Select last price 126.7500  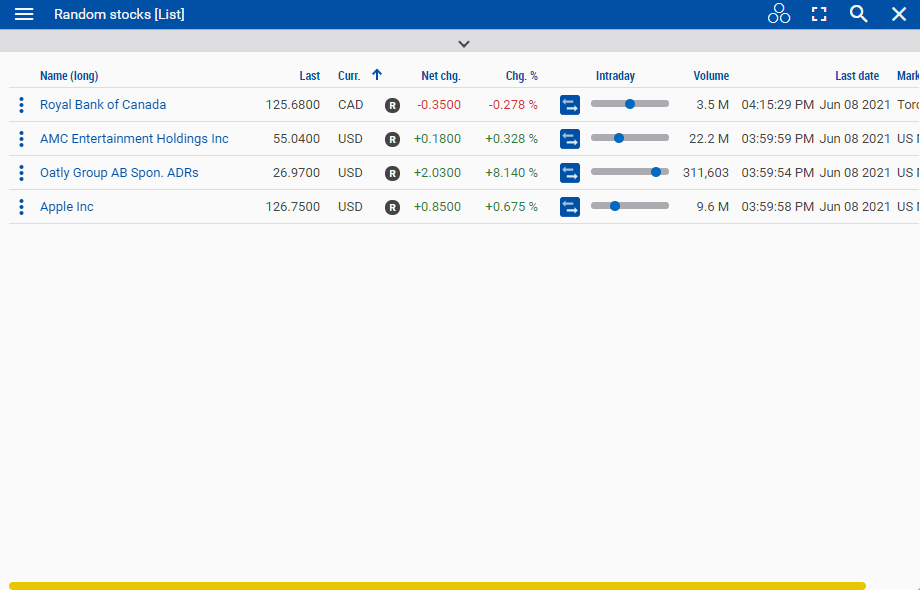click(292, 206)
